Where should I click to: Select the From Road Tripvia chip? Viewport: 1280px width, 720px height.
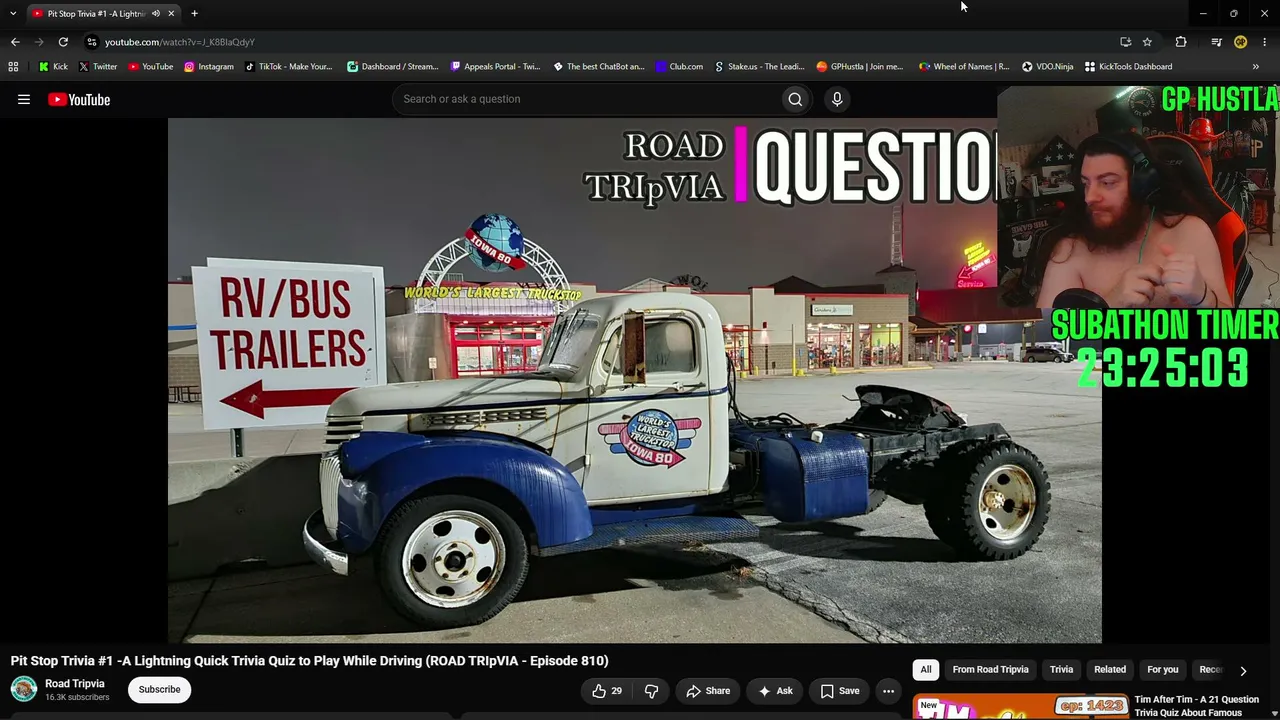pyautogui.click(x=990, y=670)
